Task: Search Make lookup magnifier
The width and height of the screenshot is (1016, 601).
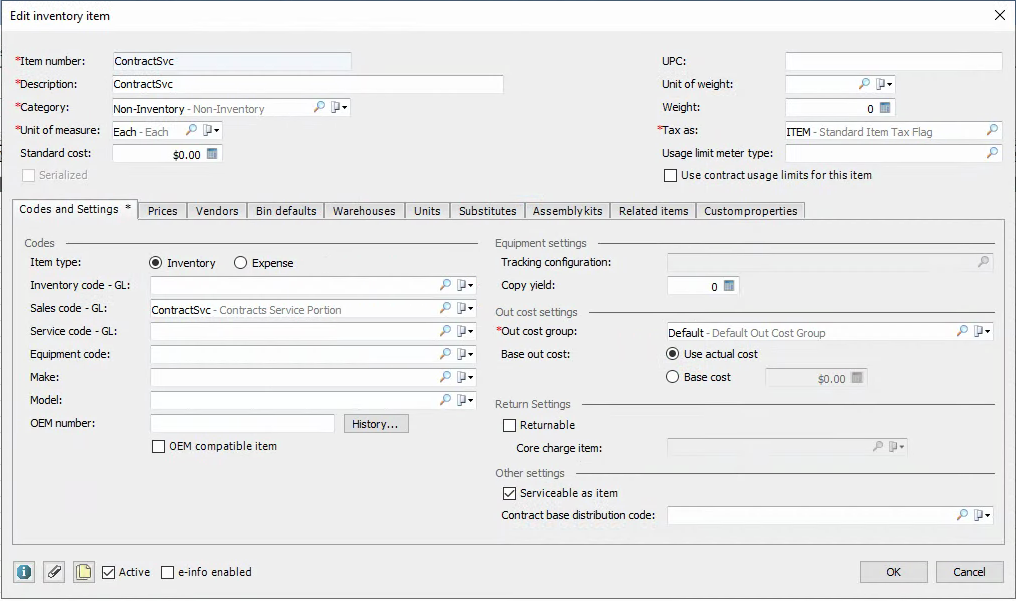Action: pyautogui.click(x=445, y=377)
